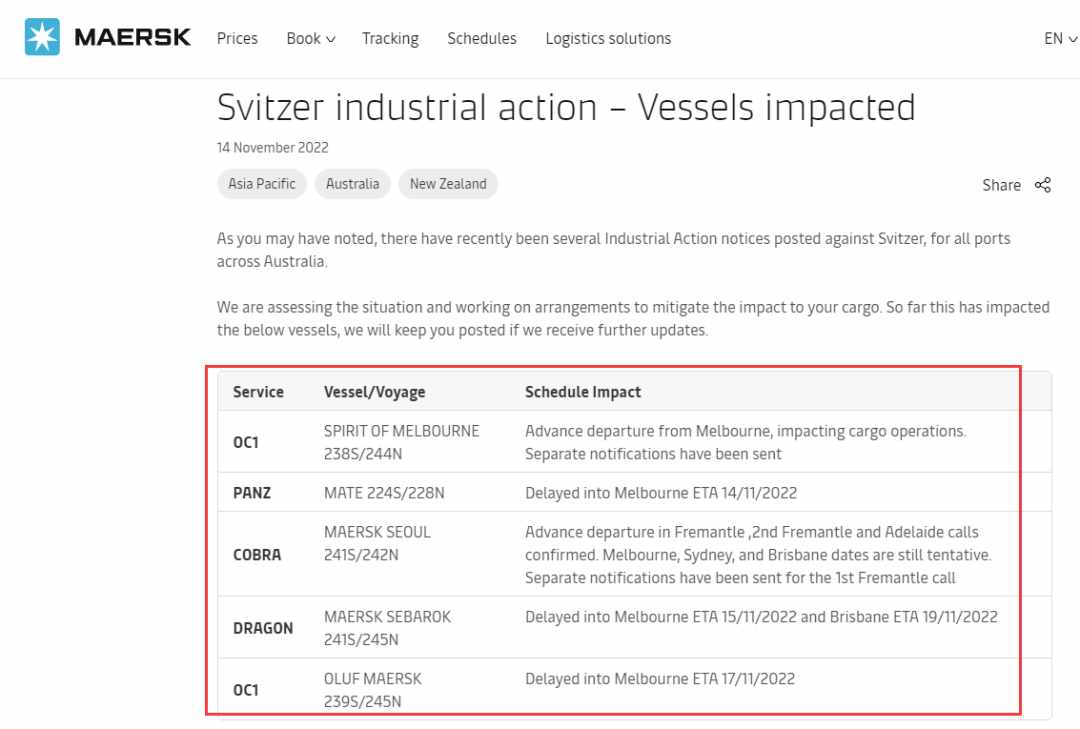The height and width of the screenshot is (729, 1080).
Task: Open the EN language selector
Action: click(1060, 39)
